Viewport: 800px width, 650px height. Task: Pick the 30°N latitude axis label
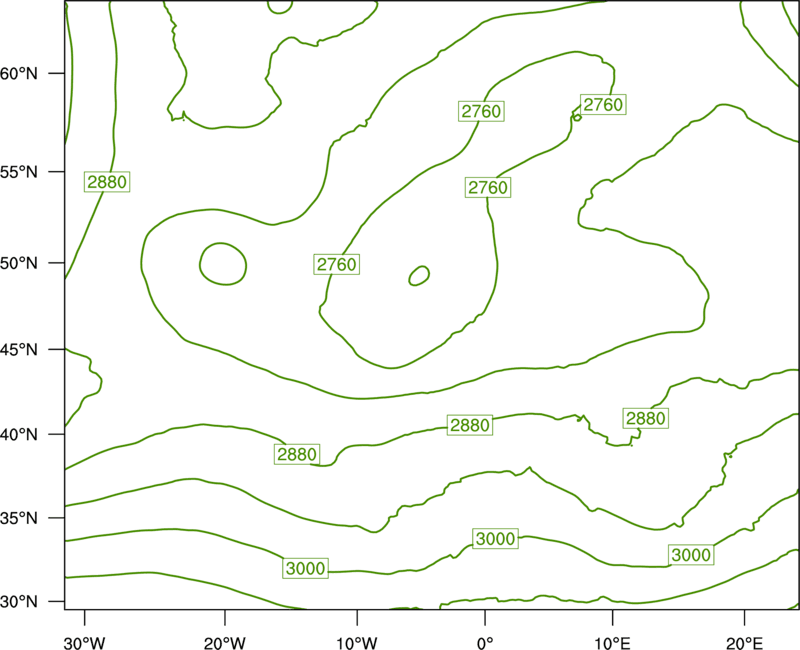[x=19, y=602]
